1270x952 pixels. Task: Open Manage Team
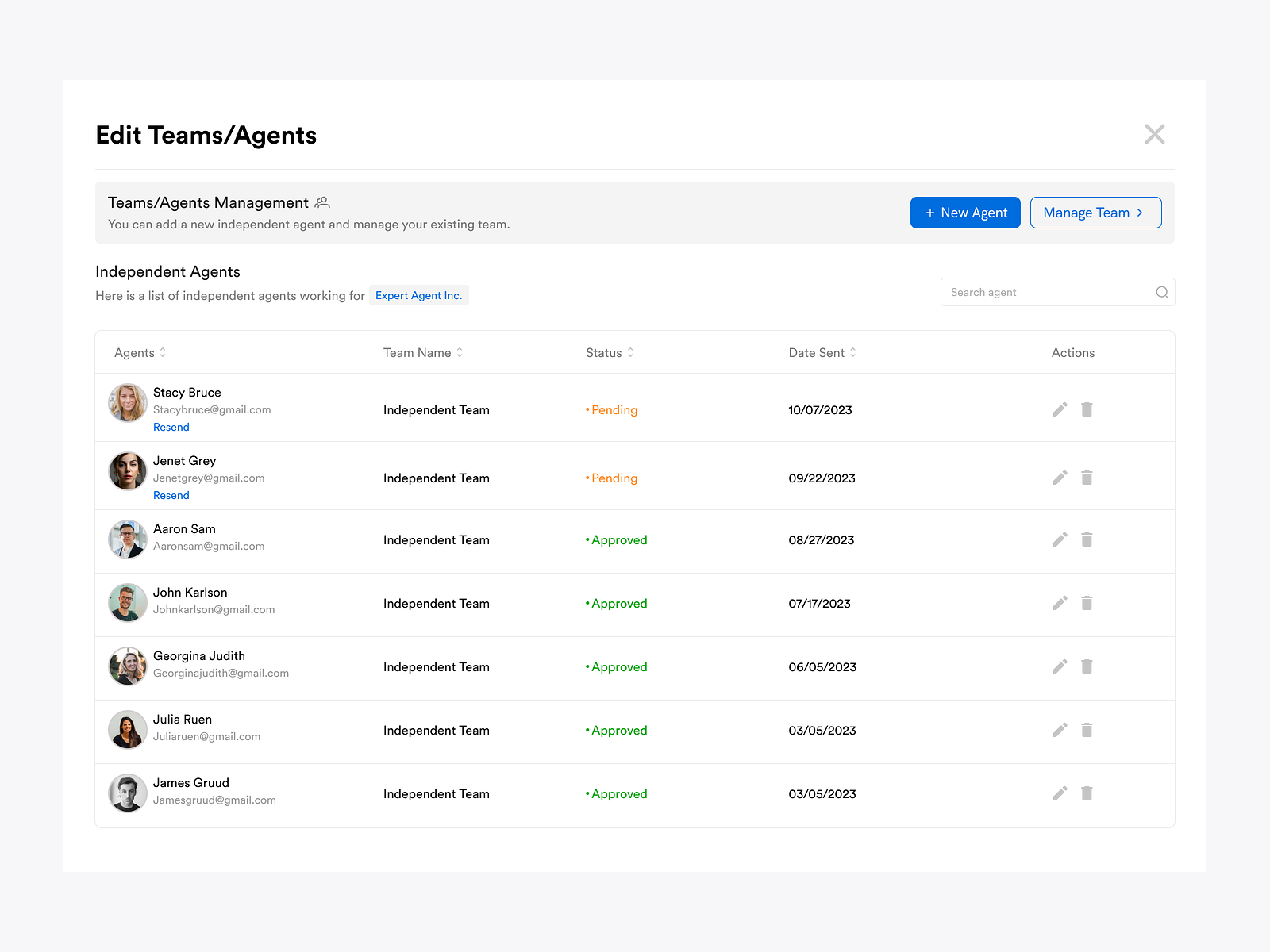click(x=1095, y=213)
